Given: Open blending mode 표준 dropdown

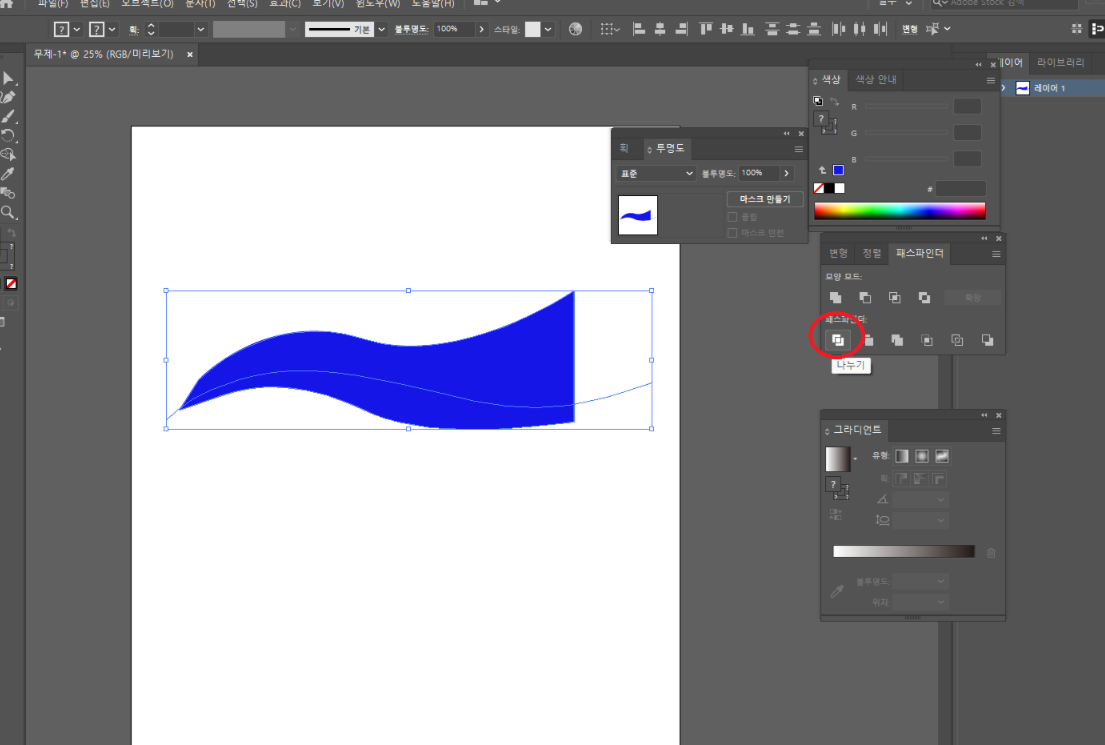Looking at the screenshot, I should [x=656, y=173].
